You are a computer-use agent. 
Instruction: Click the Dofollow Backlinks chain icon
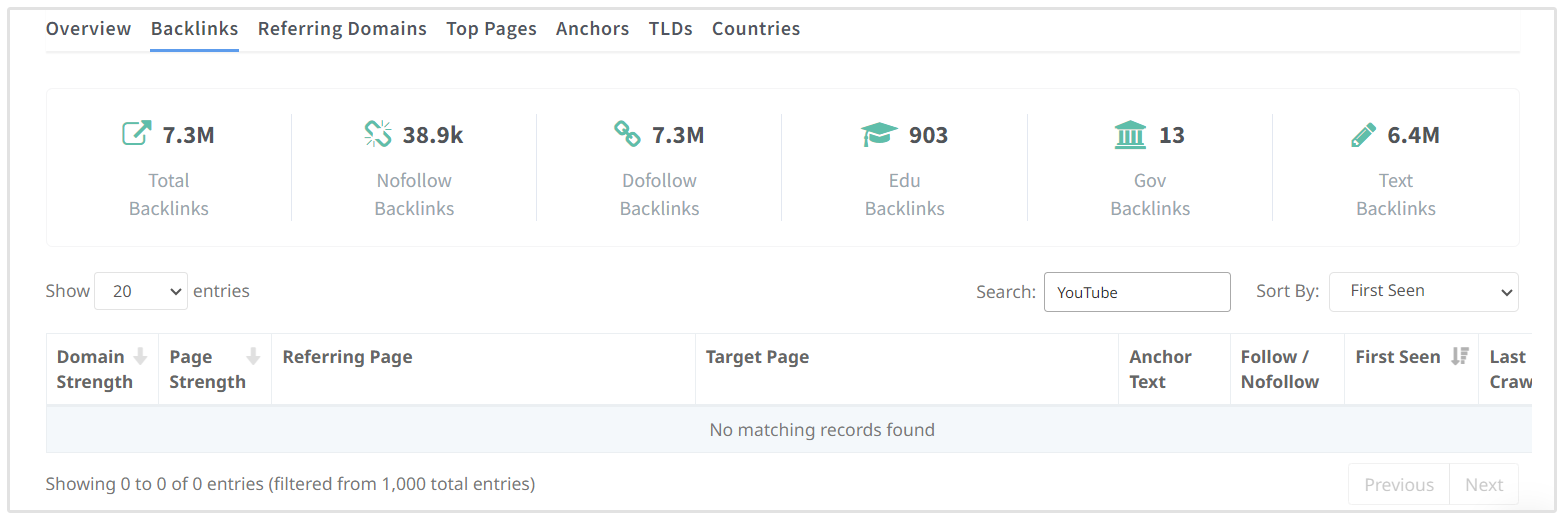coord(627,134)
